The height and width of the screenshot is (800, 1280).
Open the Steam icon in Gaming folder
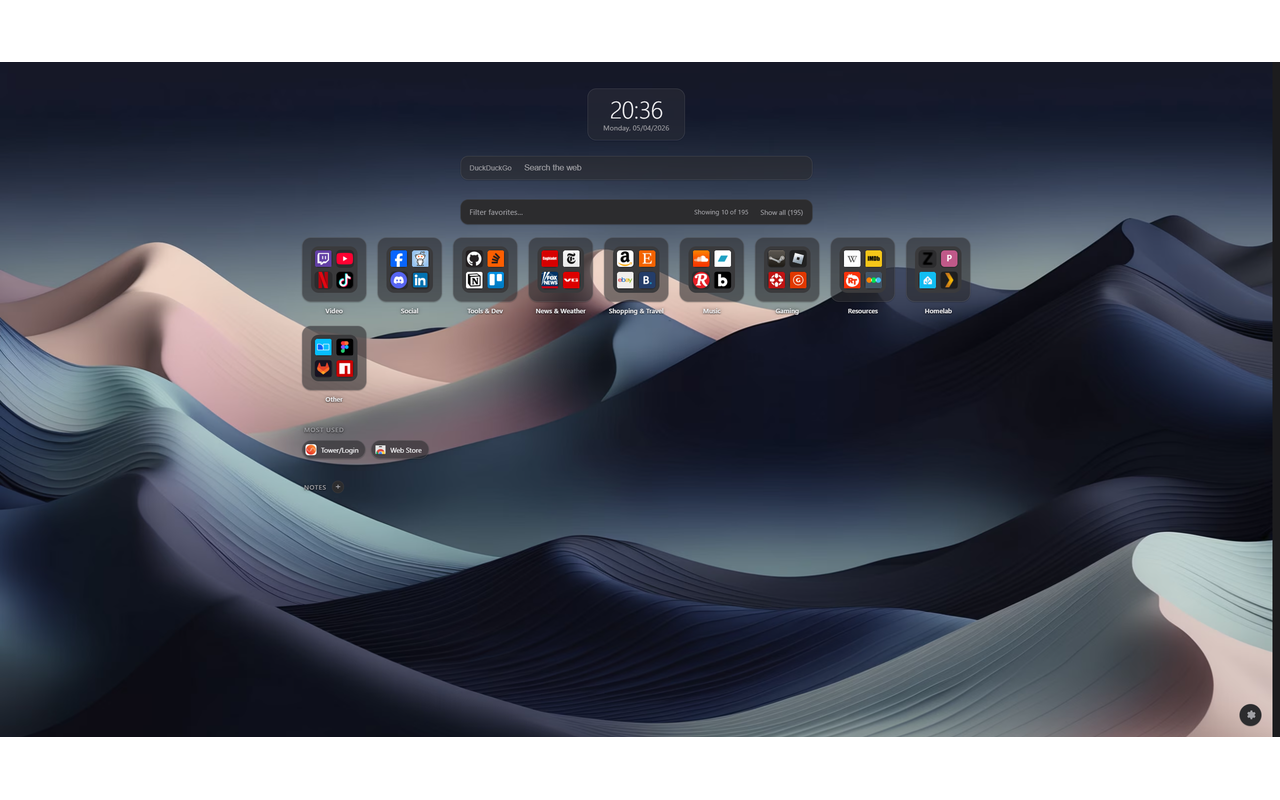click(776, 259)
